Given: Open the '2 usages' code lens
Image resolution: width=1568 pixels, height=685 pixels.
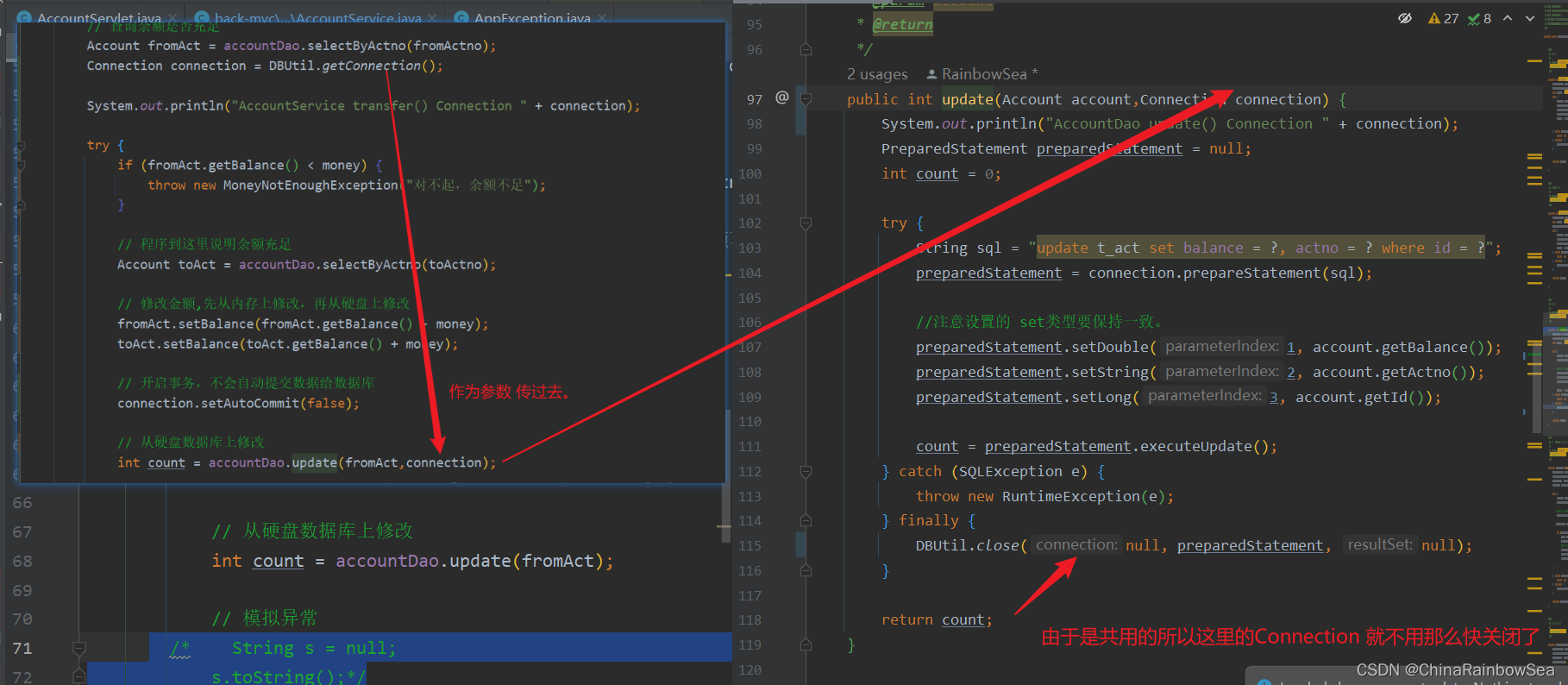Looking at the screenshot, I should 877,74.
